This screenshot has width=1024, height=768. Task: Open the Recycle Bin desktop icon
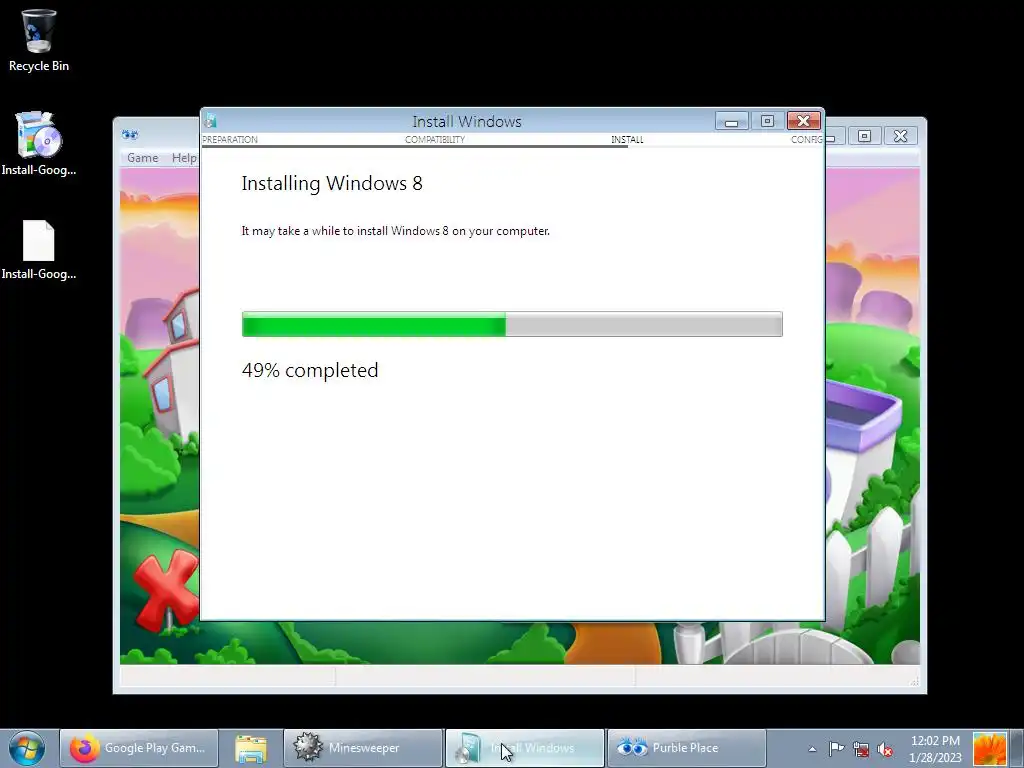pos(39,40)
